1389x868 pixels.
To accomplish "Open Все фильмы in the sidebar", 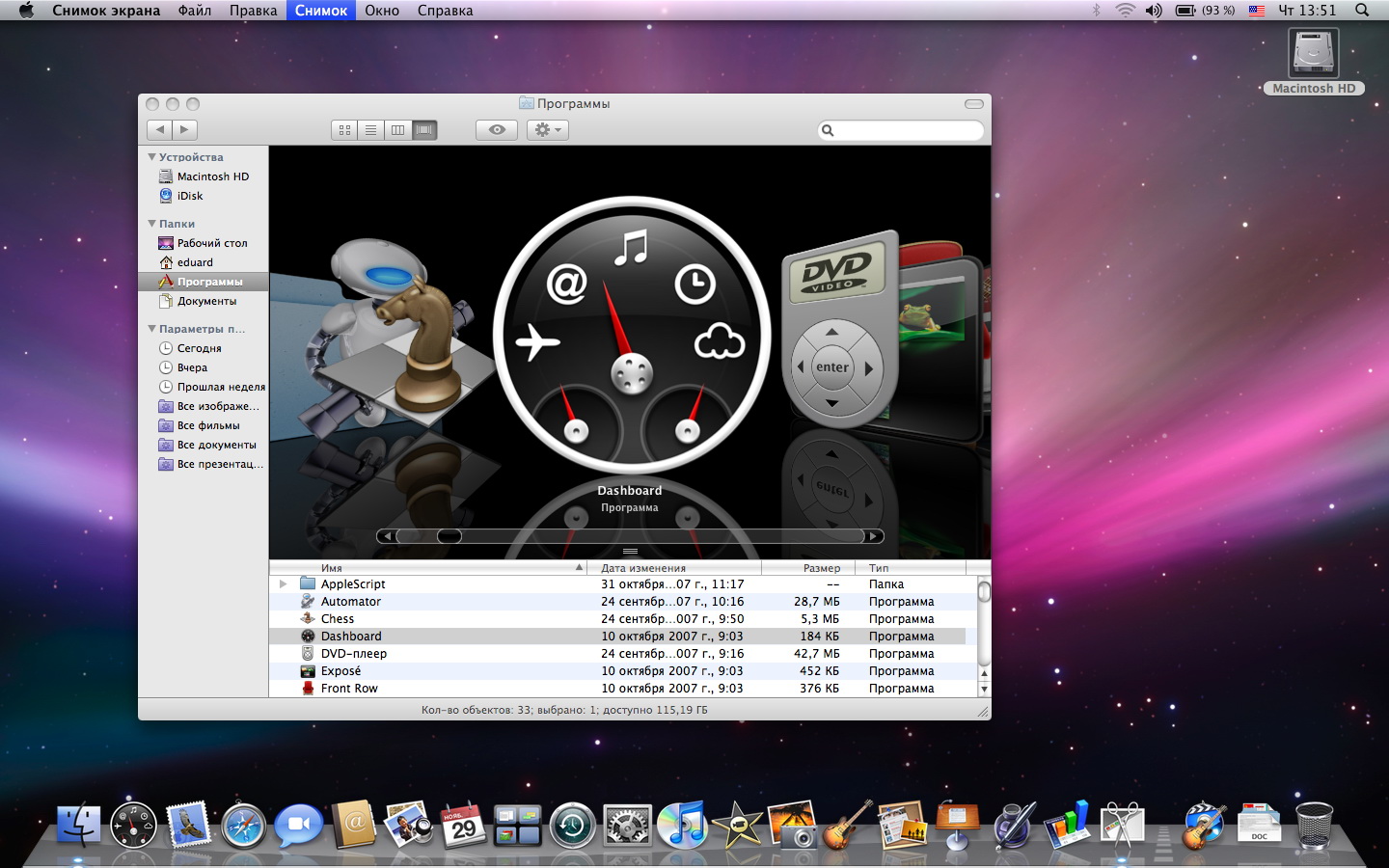I will point(200,425).
